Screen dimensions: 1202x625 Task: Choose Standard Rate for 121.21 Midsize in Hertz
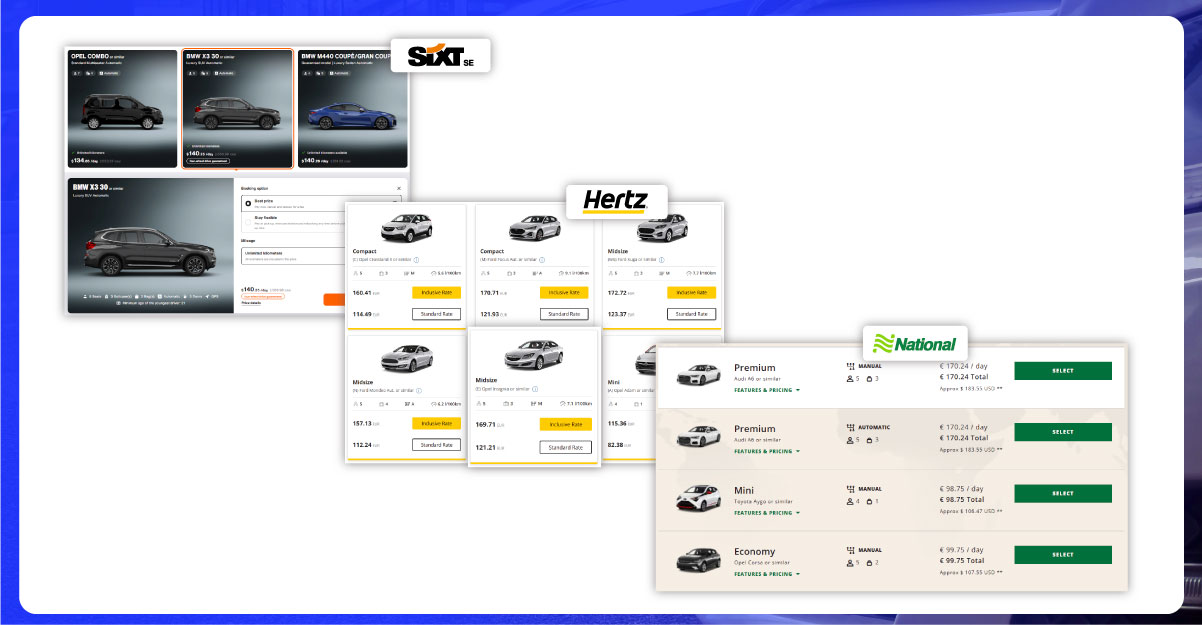pyautogui.click(x=565, y=447)
